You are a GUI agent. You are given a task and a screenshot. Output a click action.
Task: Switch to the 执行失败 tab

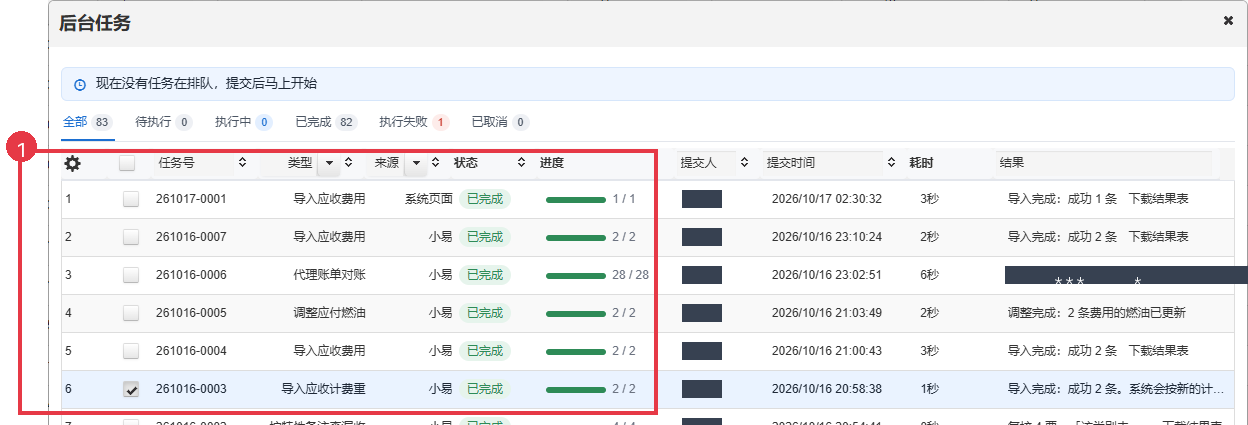click(x=414, y=122)
